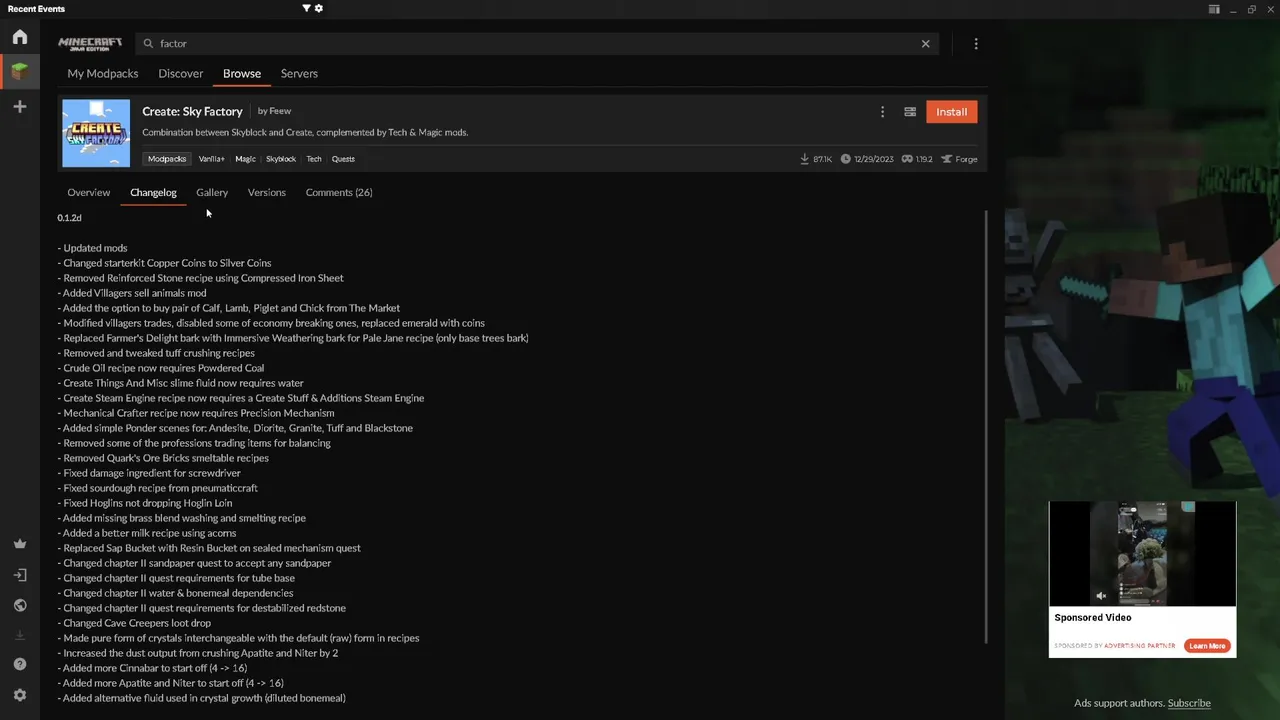This screenshot has width=1280, height=720.
Task: Click the gamepad icon by 1.19.2
Action: (907, 159)
